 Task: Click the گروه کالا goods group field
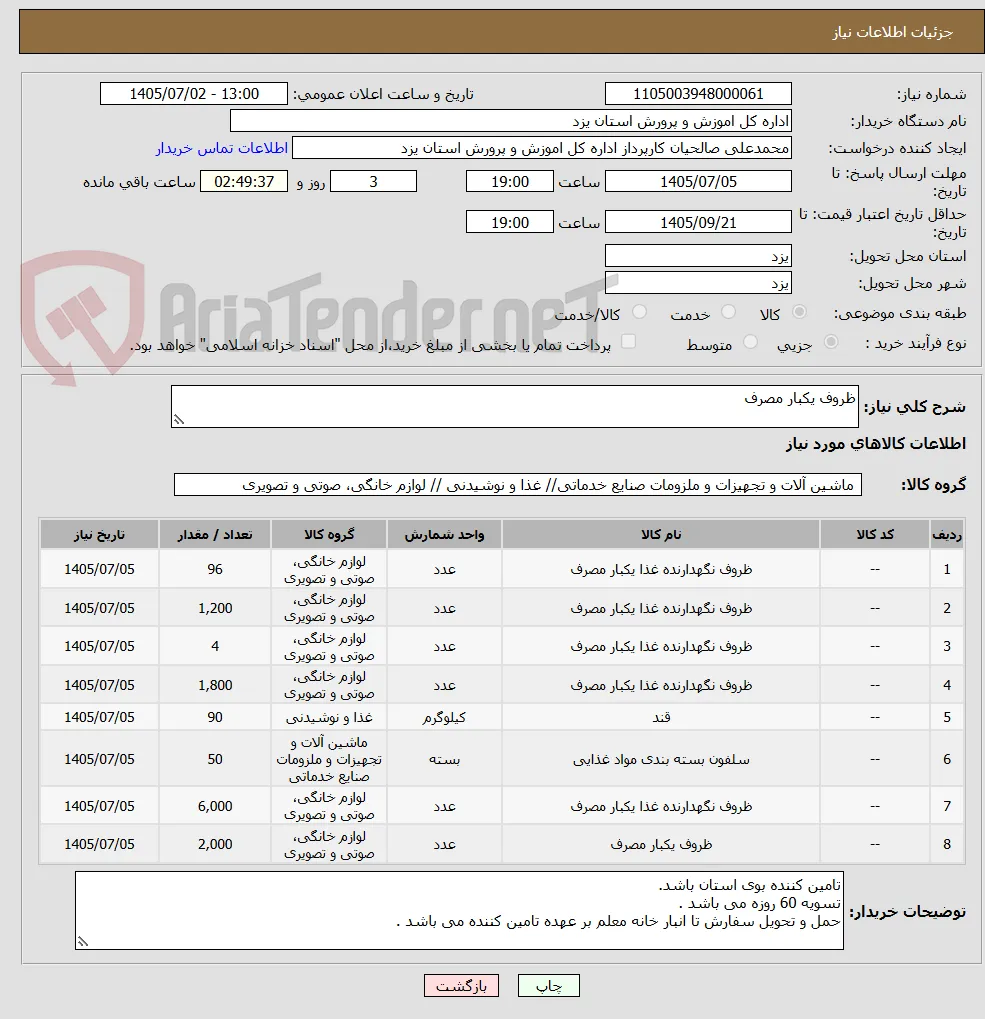(518, 485)
